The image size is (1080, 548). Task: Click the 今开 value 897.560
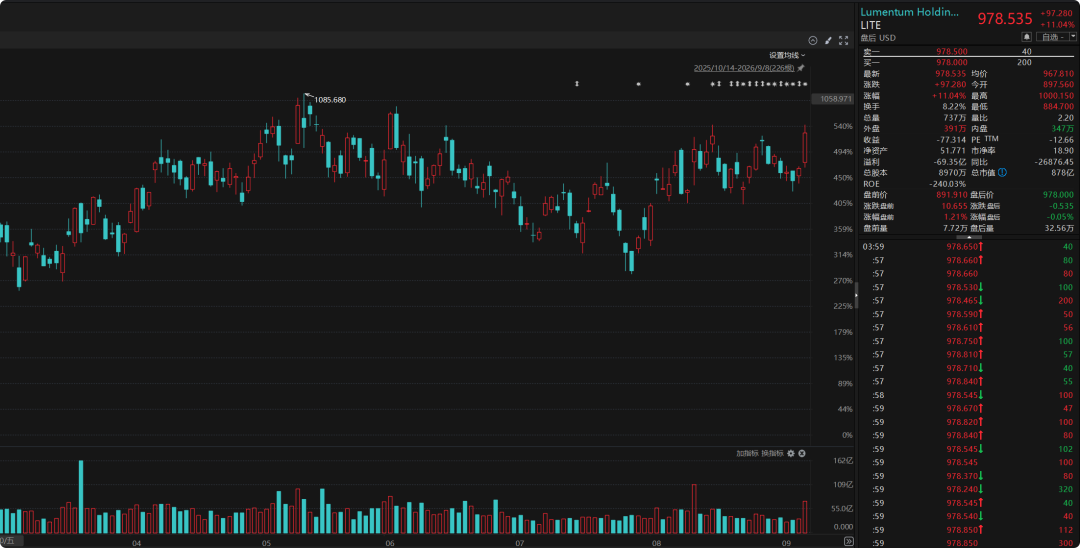[1058, 85]
